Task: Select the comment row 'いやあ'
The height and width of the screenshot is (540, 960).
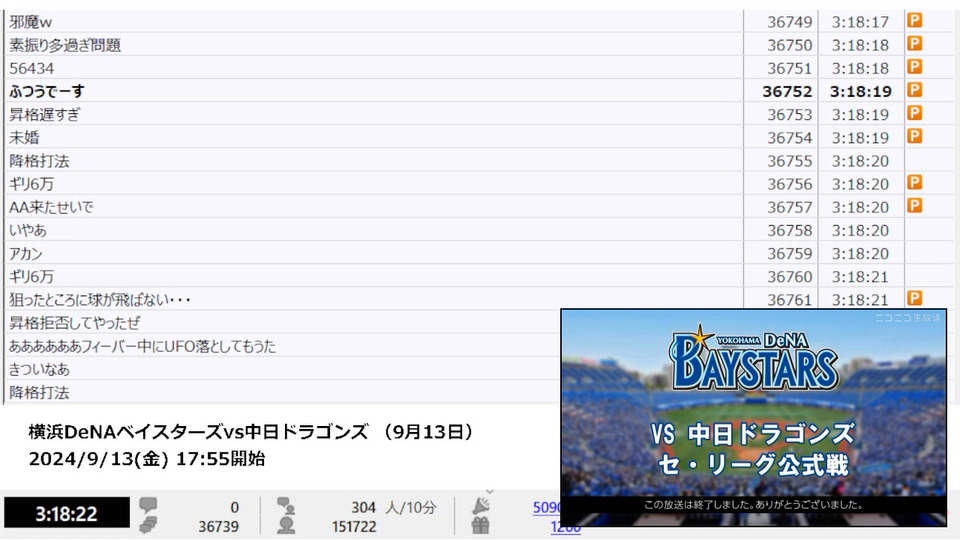Action: (373, 230)
